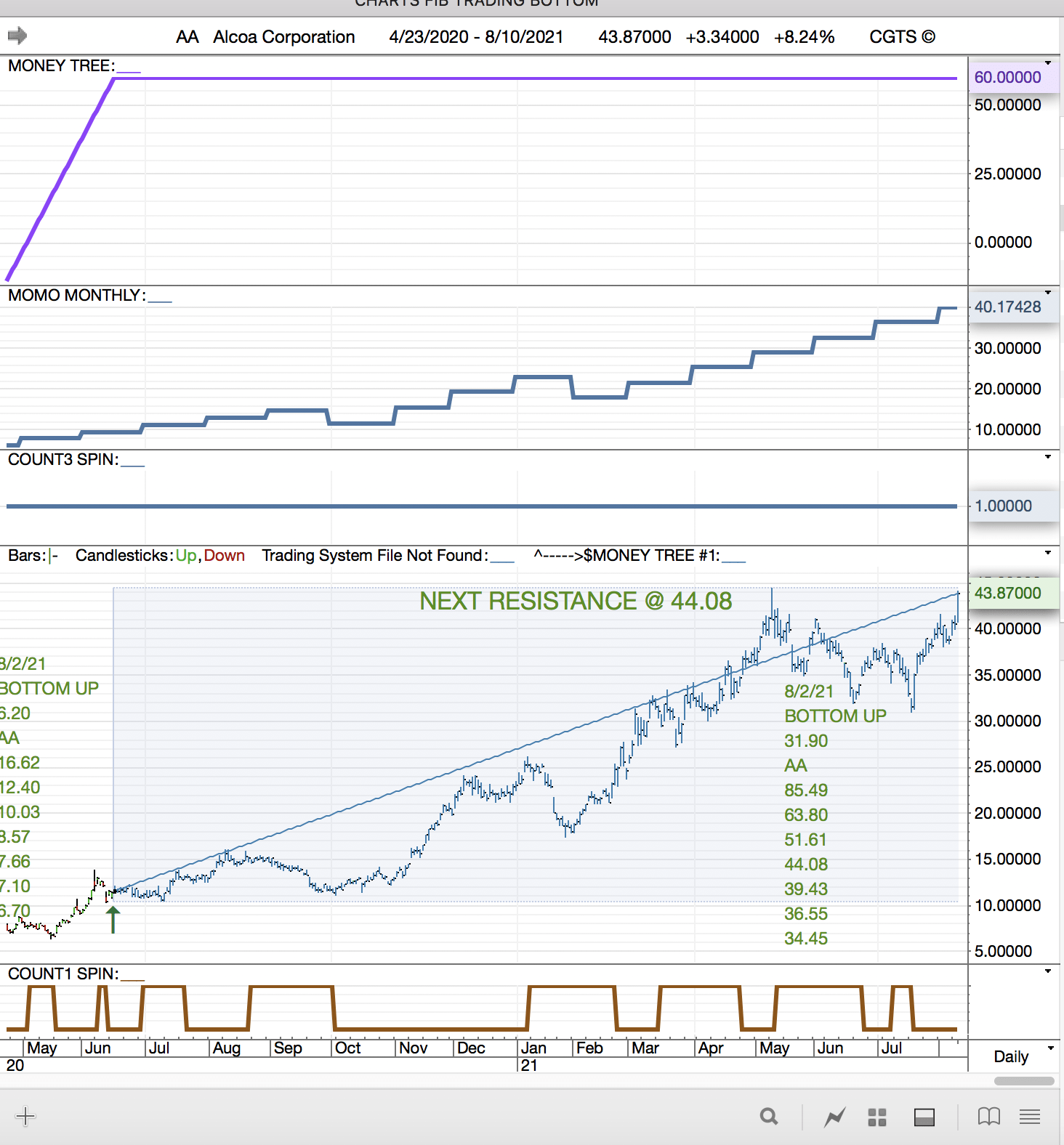The height and width of the screenshot is (1145, 1064).
Task: Click the CGTS © label in the header
Action: pyautogui.click(x=903, y=37)
